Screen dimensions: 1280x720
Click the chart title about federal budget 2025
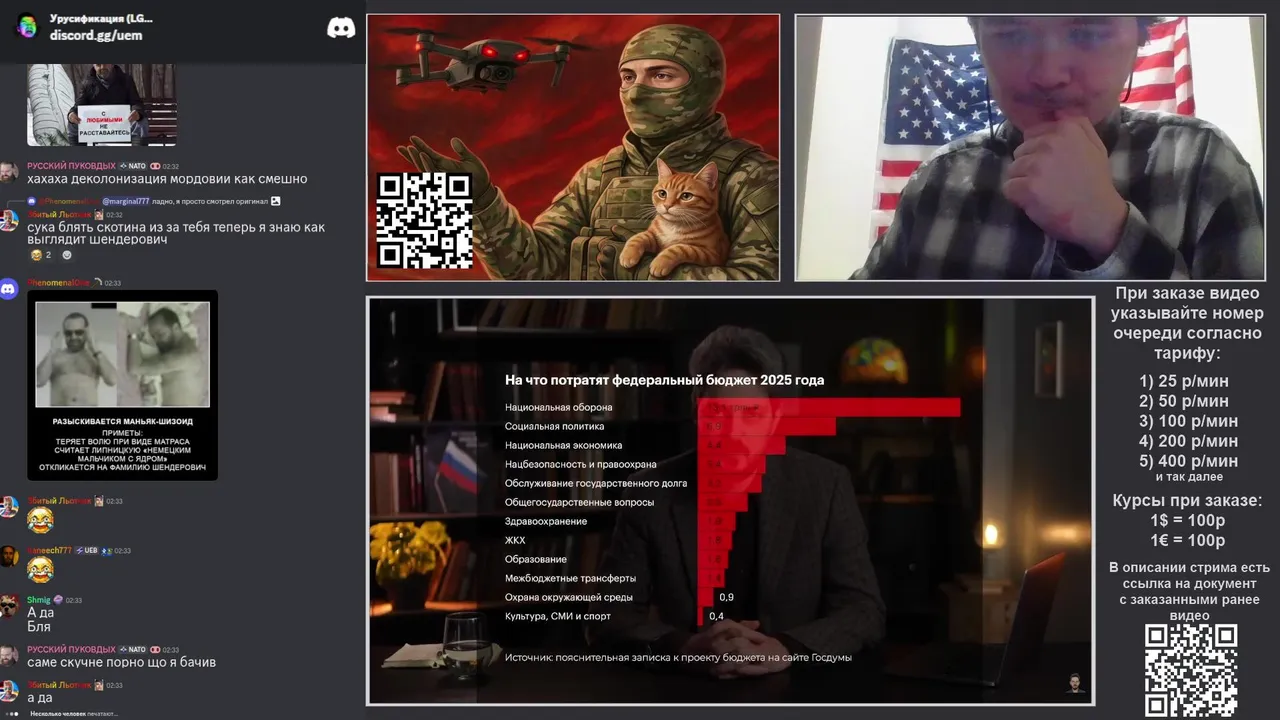pos(664,380)
